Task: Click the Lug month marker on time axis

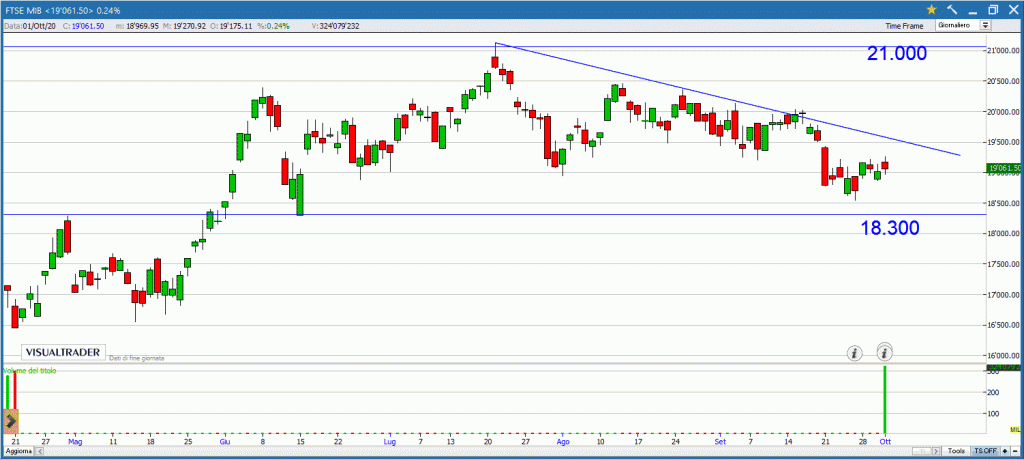Action: pyautogui.click(x=390, y=442)
